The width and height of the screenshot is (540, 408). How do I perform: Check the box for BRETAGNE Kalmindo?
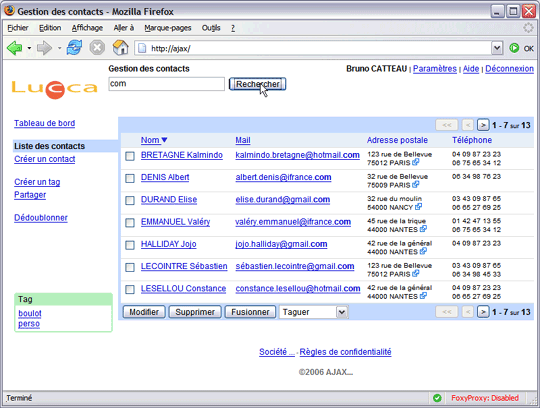(130, 156)
